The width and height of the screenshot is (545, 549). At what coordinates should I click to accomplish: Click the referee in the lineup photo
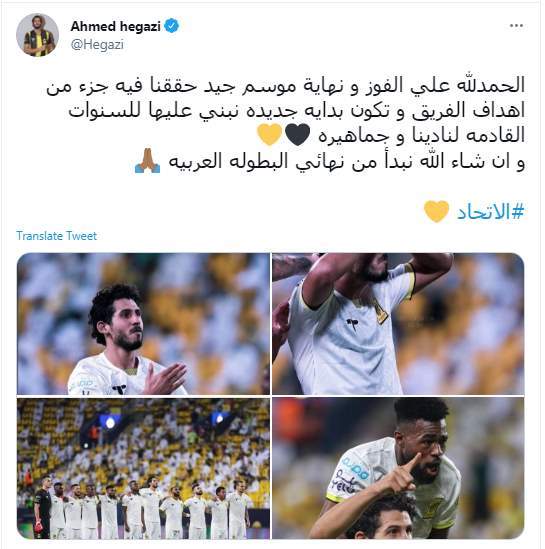click(x=42, y=507)
